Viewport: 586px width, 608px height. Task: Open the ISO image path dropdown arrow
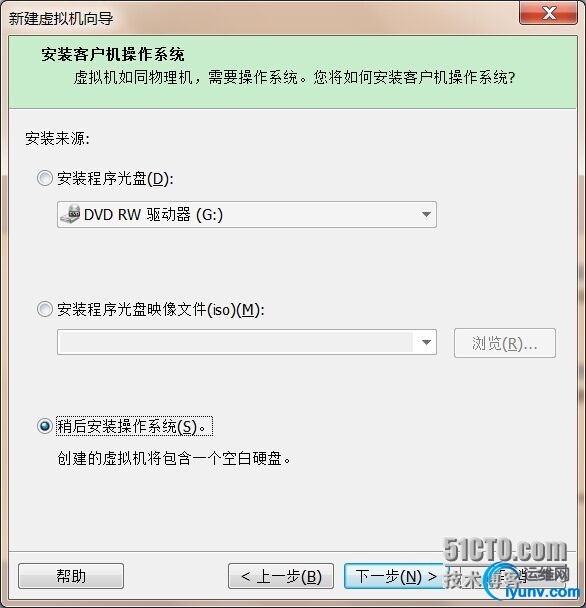(426, 342)
